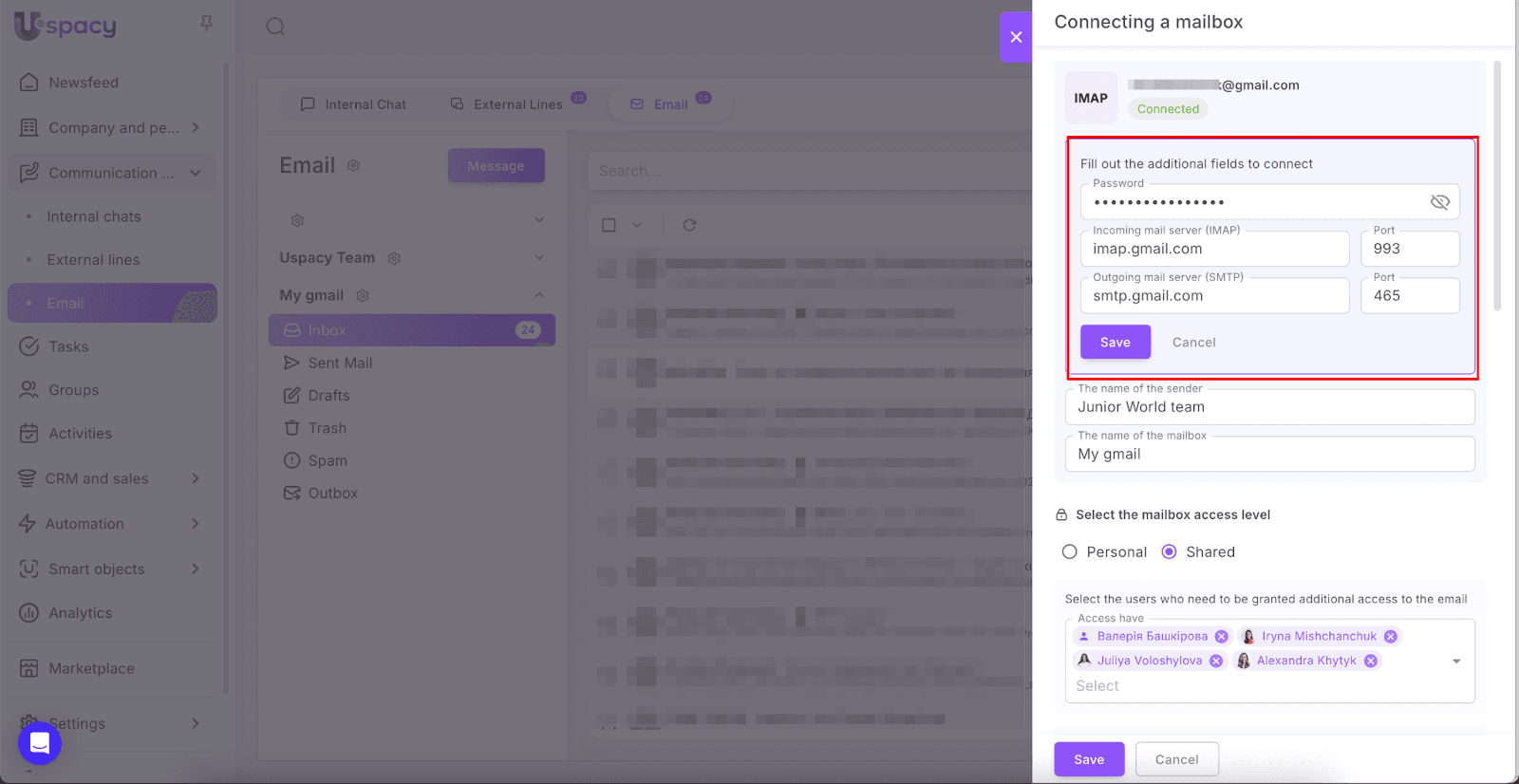Select the Personal access level radio button

pos(1070,552)
